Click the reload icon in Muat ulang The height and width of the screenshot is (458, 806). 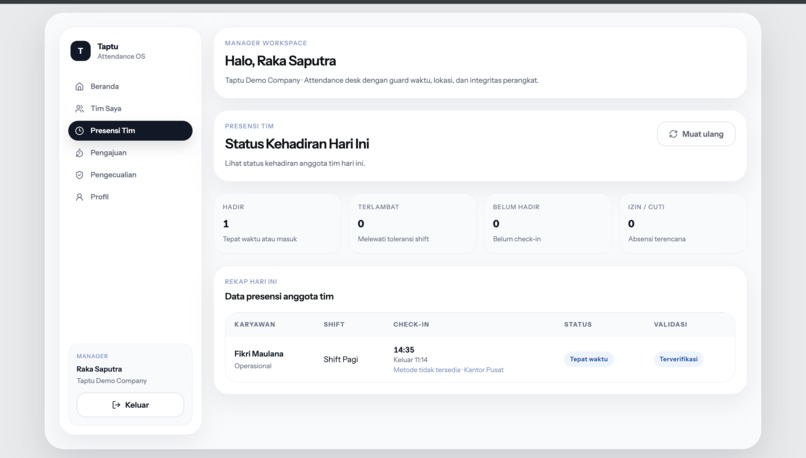[673, 134]
